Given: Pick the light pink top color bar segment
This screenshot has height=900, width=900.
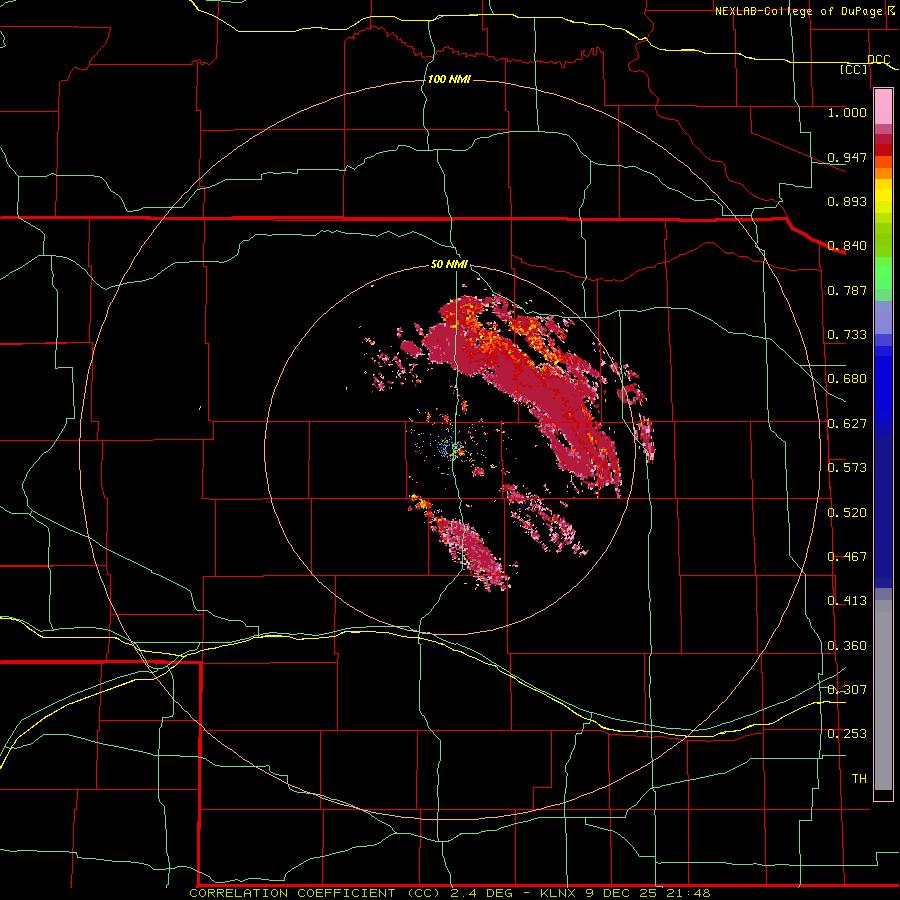Looking at the screenshot, I should pos(883,107).
